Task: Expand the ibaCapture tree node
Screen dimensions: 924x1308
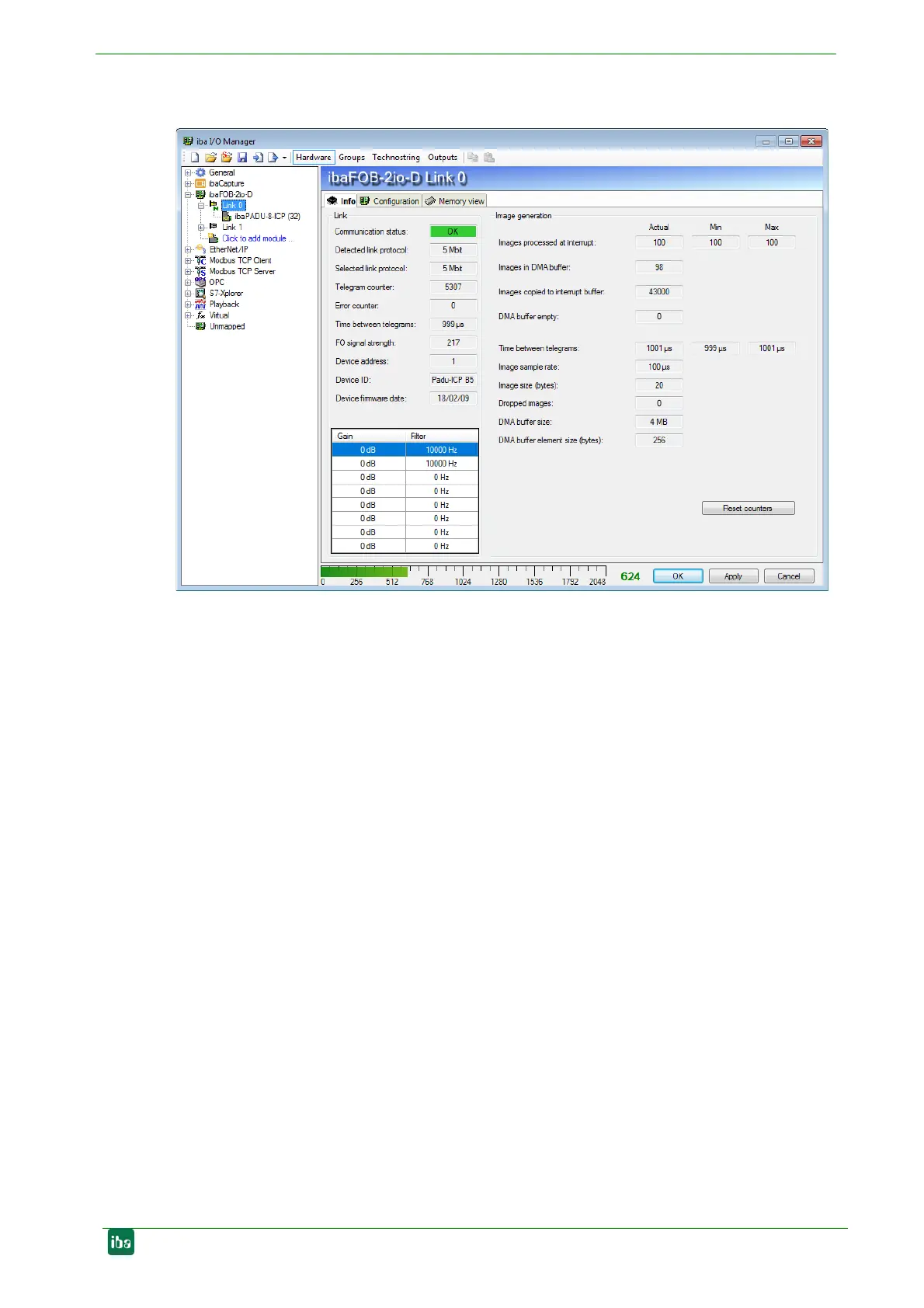Action: [x=188, y=184]
